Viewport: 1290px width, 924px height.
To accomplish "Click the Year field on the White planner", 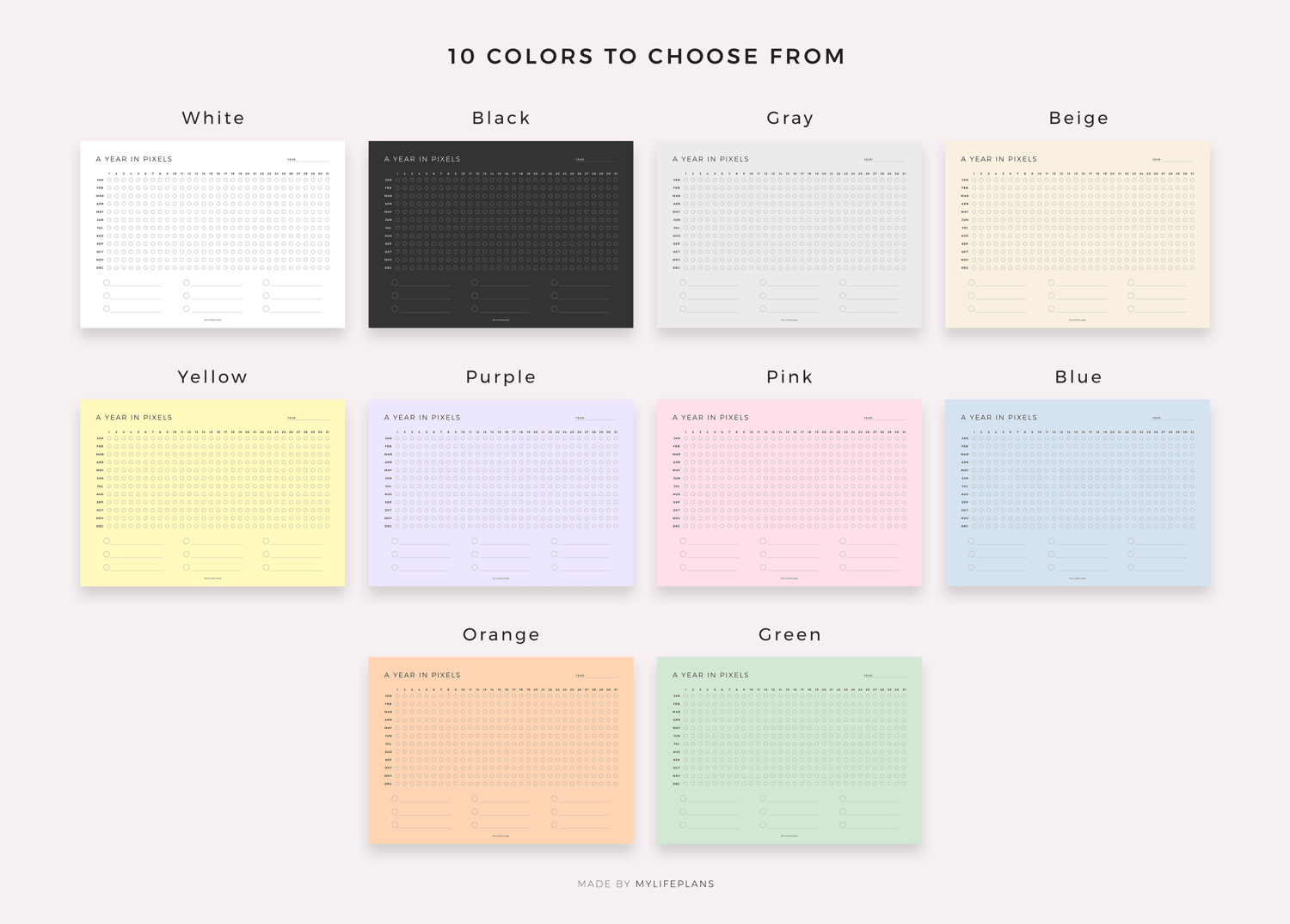I will coord(311,159).
